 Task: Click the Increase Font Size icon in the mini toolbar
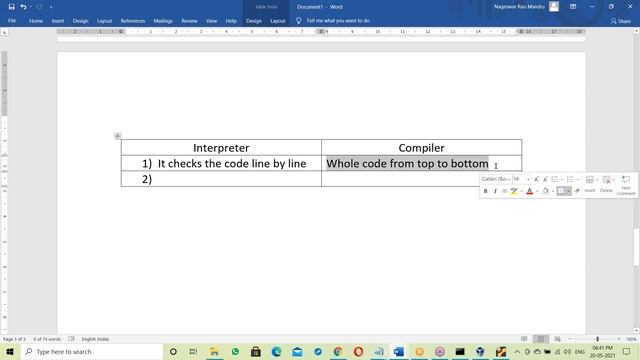(x=536, y=179)
